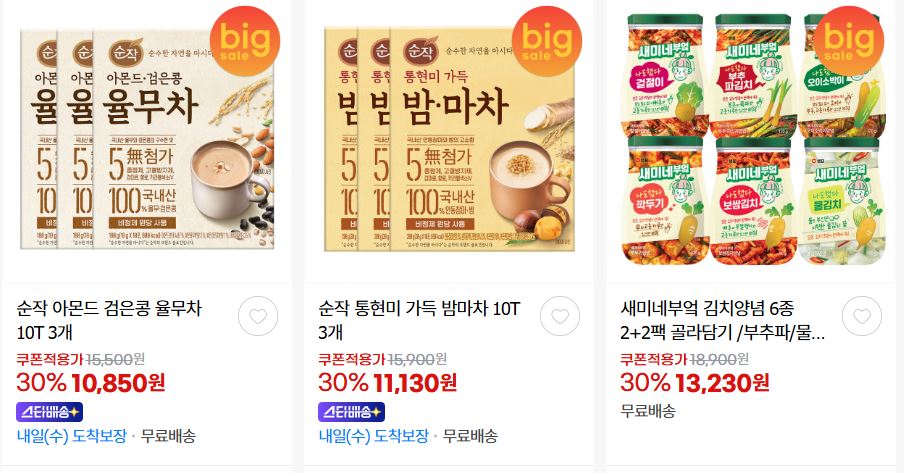Viewport: 904px width, 473px height.
Task: Open 순작 아몬드 검은콩 율무차 10T 3개 title
Action: [109, 320]
